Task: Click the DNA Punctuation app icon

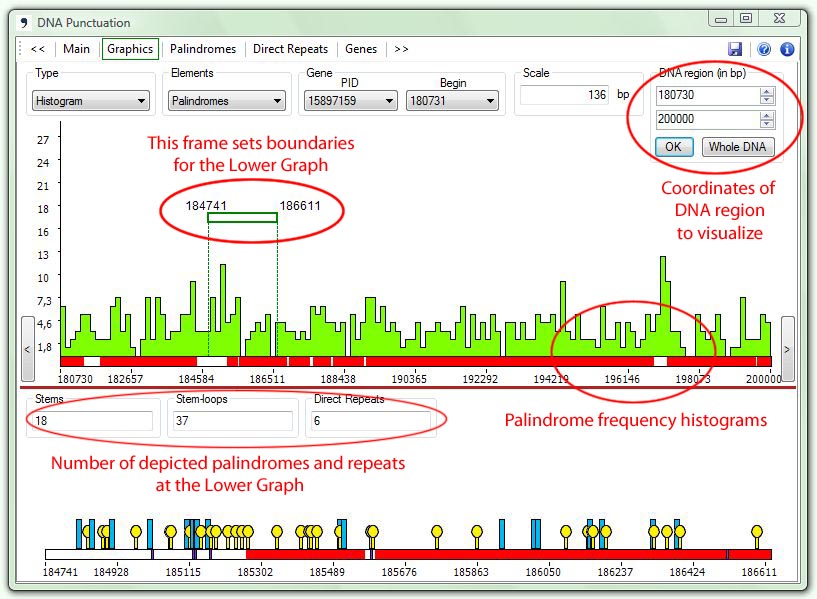Action: click(x=24, y=22)
